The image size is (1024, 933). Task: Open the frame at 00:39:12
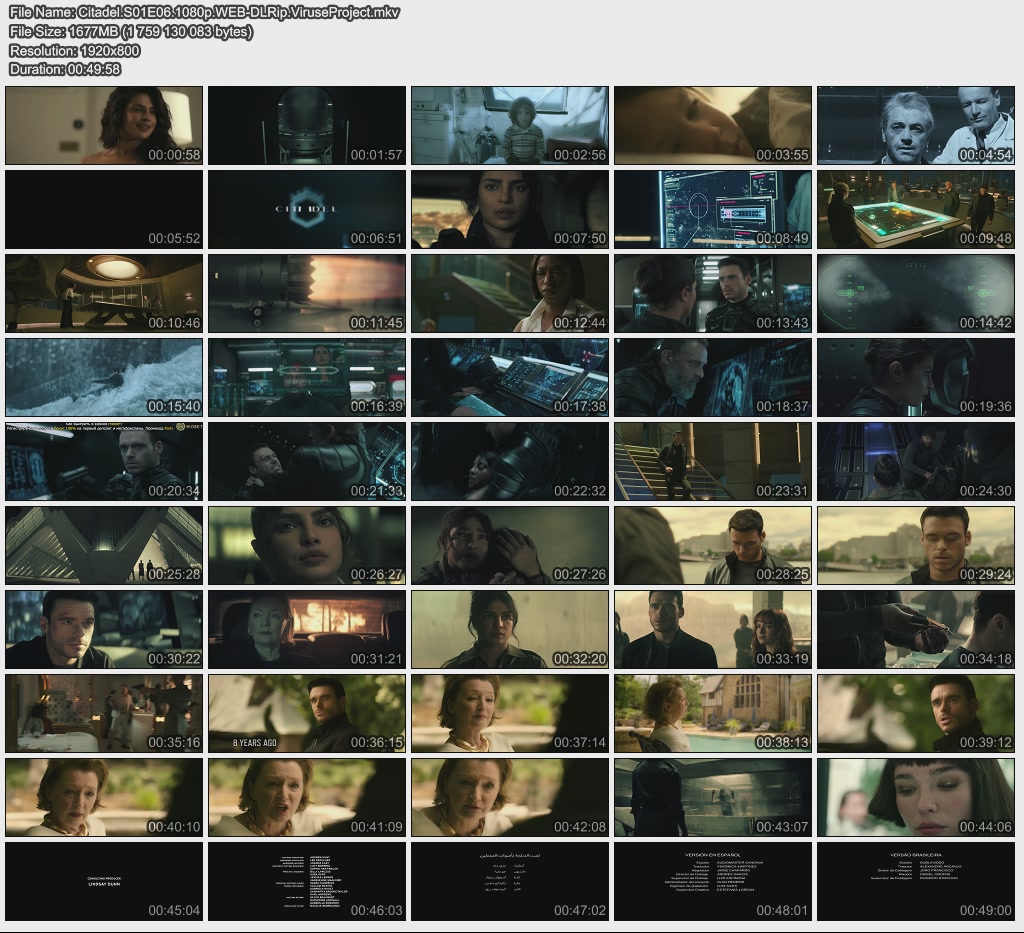click(x=916, y=714)
